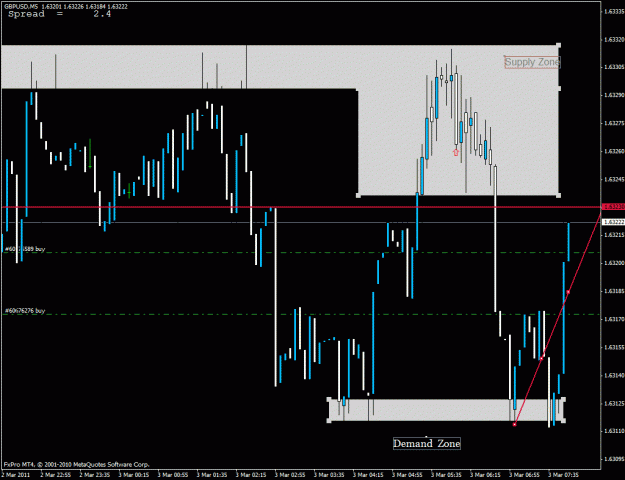The height and width of the screenshot is (480, 625).
Task: Click the "3 Mar 00:55" time axis label
Action: pos(173,475)
